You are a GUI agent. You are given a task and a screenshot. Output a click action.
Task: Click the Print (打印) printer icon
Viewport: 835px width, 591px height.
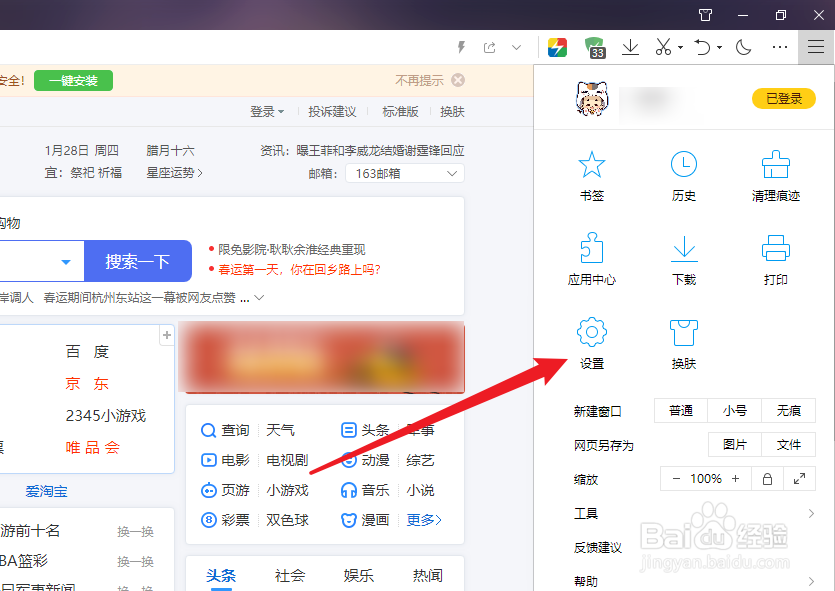click(x=776, y=248)
